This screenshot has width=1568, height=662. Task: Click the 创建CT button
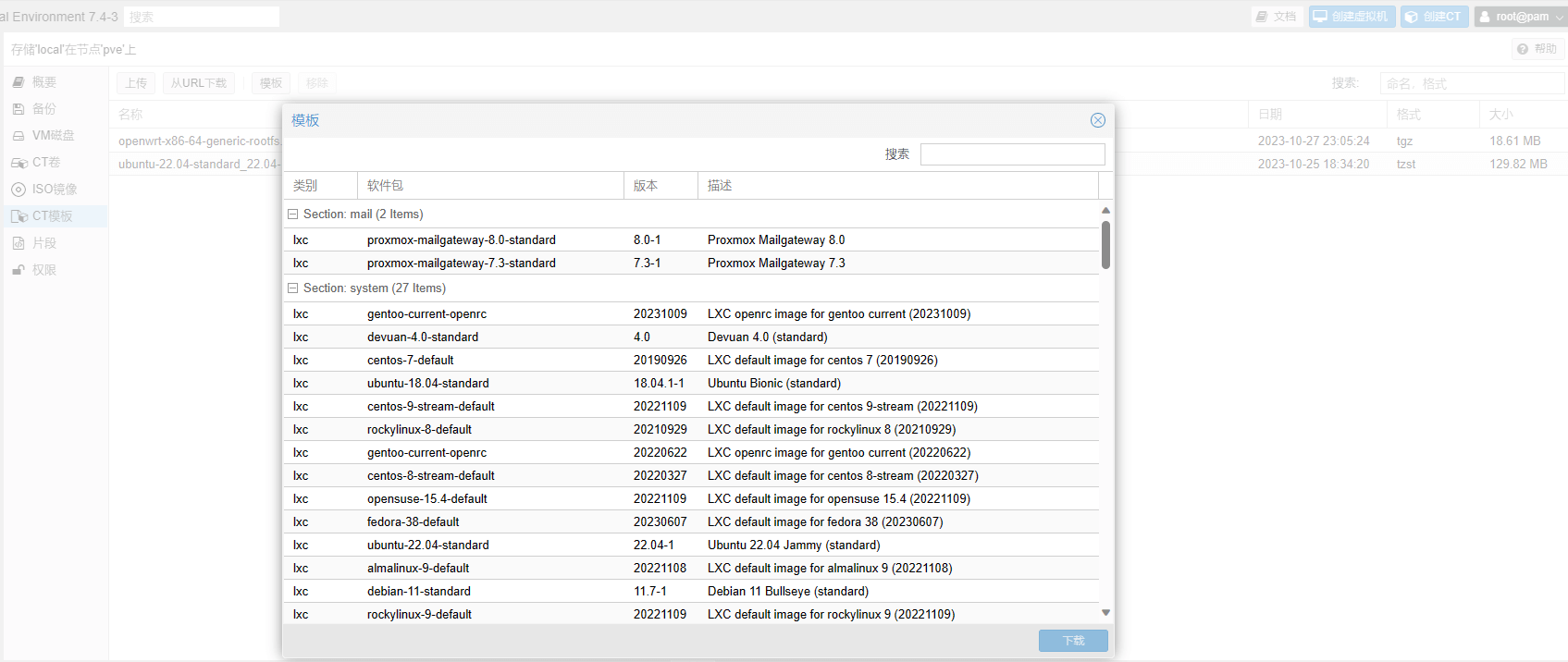point(1434,17)
